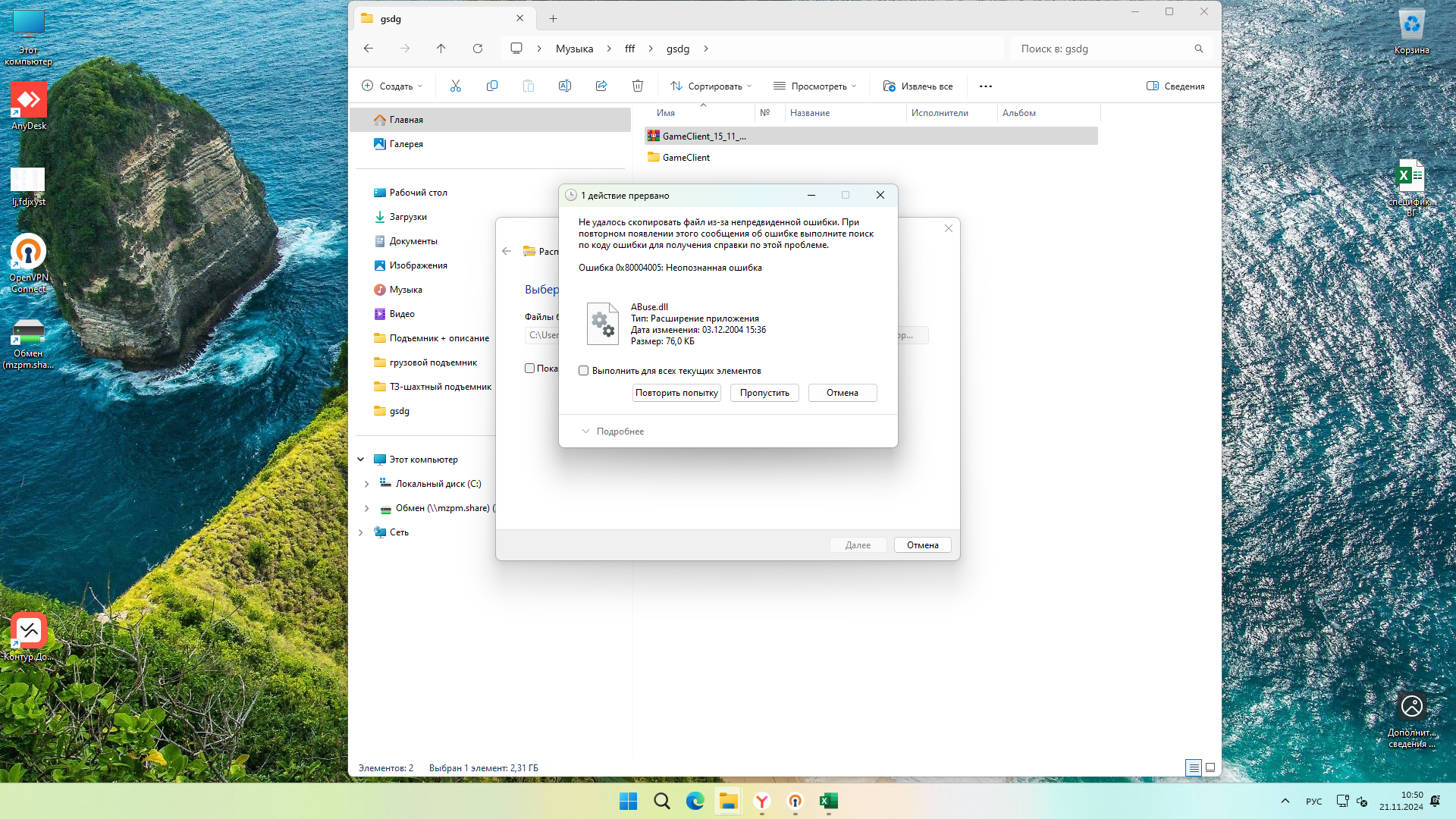Open the Создать dropdown menu
1456x819 pixels.
tap(392, 86)
